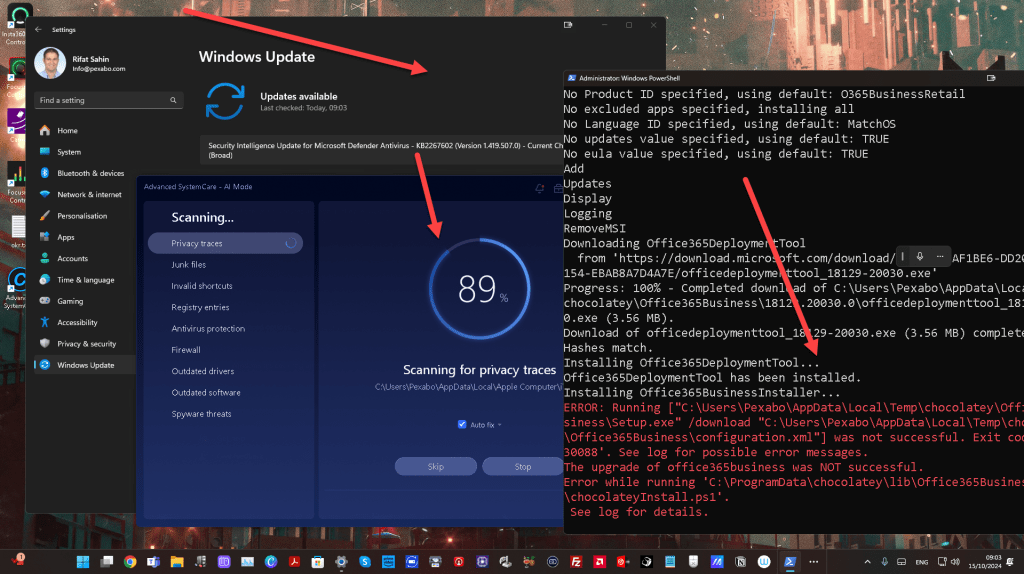Click the Stop button to halt scanning
Screen dimensions: 1024x574
click(x=522, y=466)
